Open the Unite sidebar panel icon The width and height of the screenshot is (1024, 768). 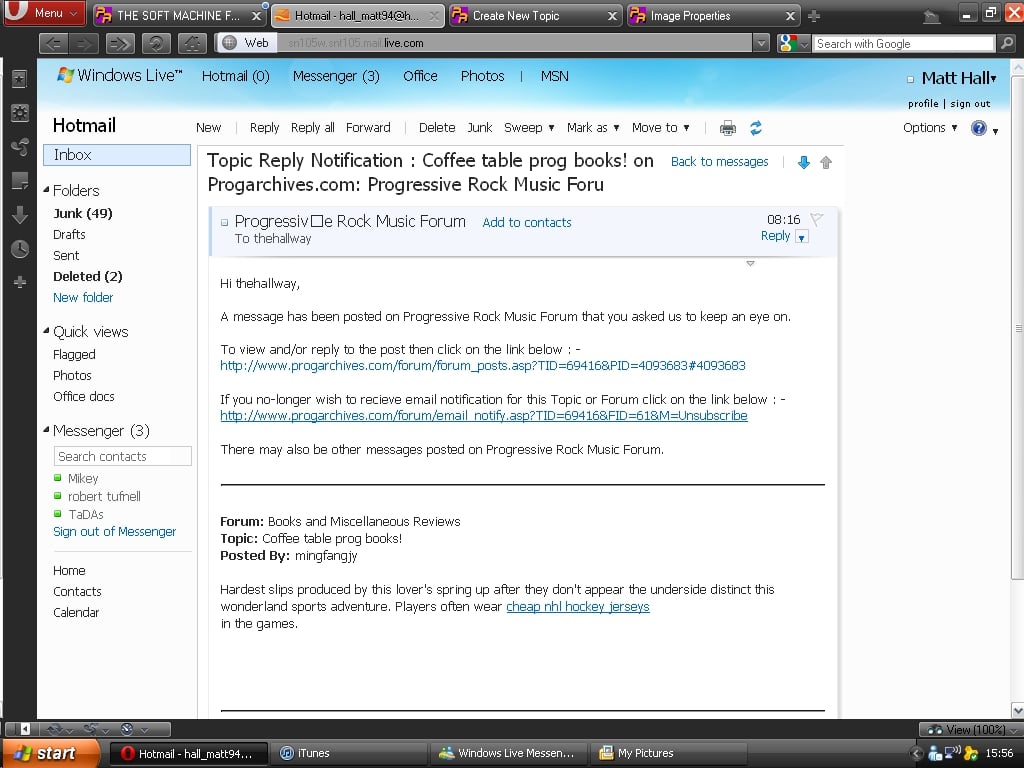point(20,147)
